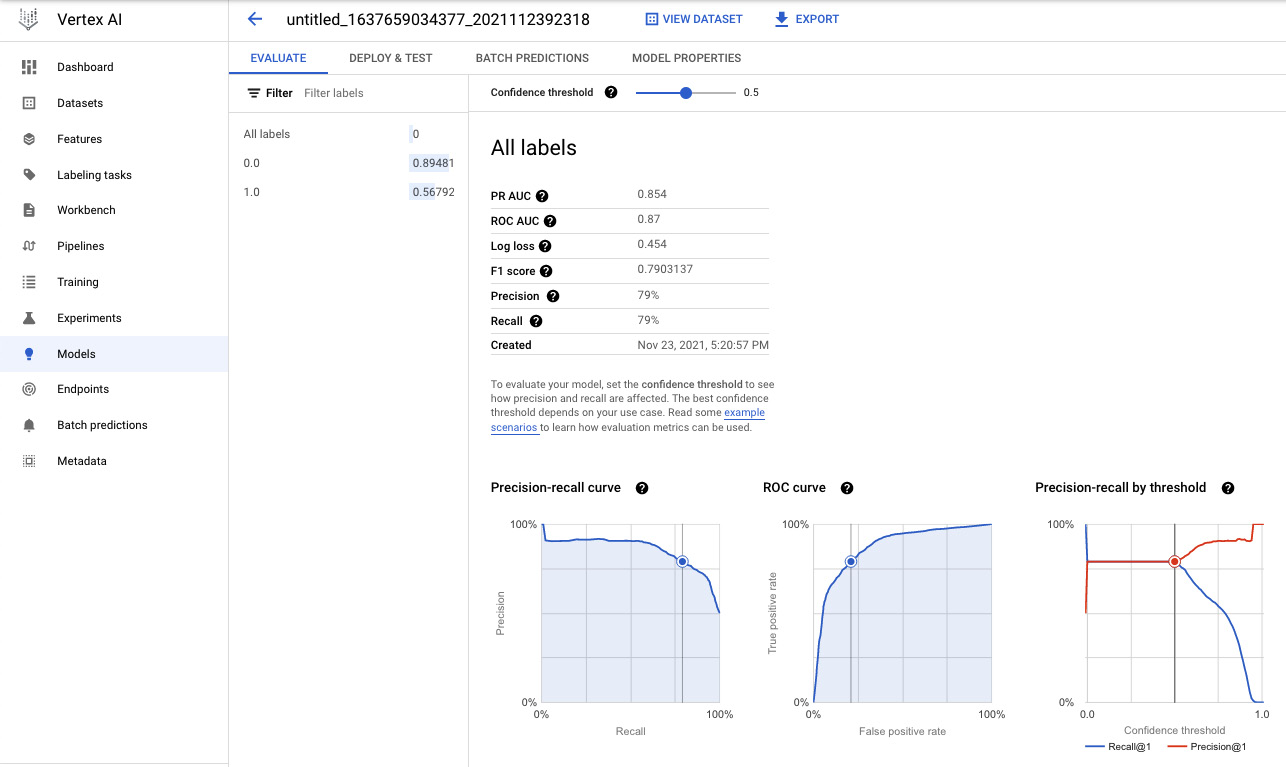This screenshot has height=767, width=1286.
Task: Open Datasets from the sidebar
Action: 80,103
